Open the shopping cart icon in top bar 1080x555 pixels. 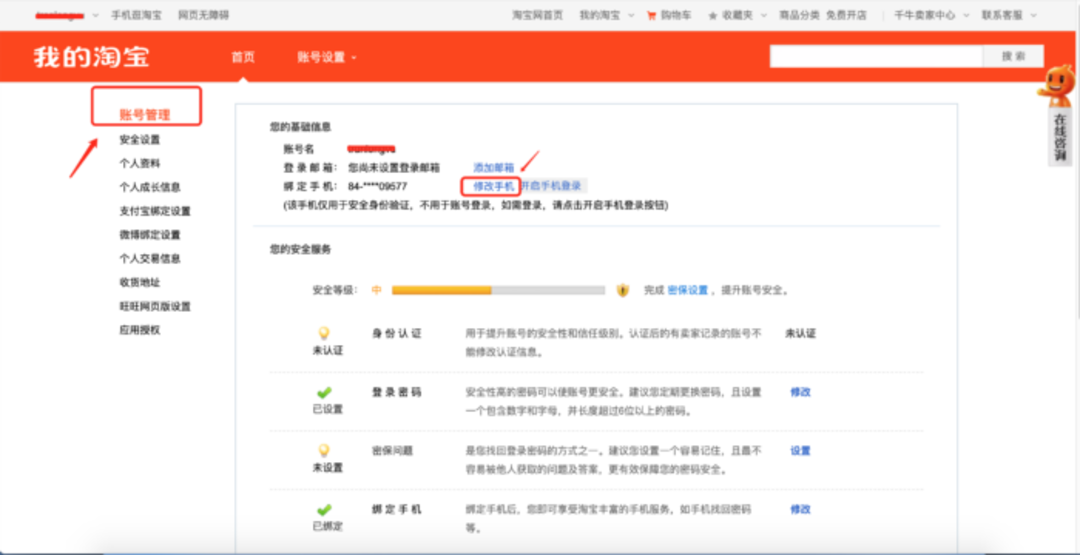pyautogui.click(x=651, y=15)
